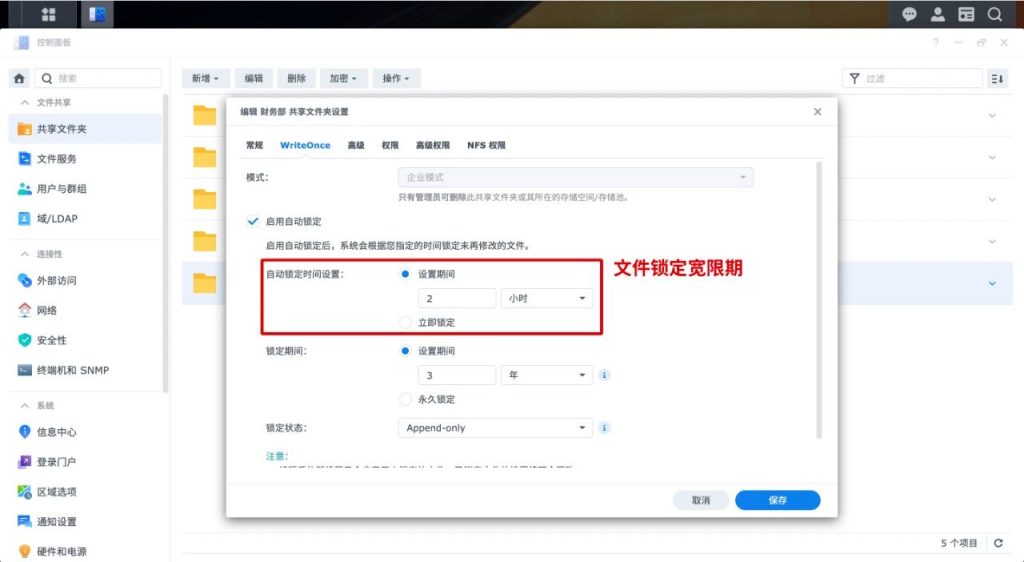Click the 保存 save button
This screenshot has height=562, width=1024.
[x=777, y=501]
